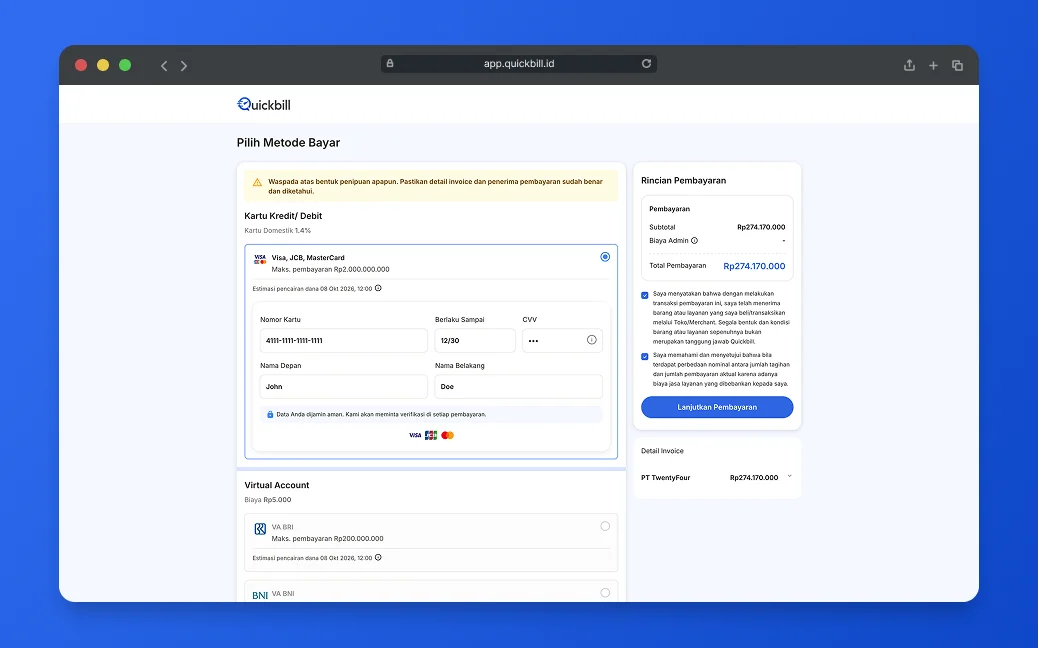
Task: Click the lock icon in address bar
Action: (x=390, y=64)
